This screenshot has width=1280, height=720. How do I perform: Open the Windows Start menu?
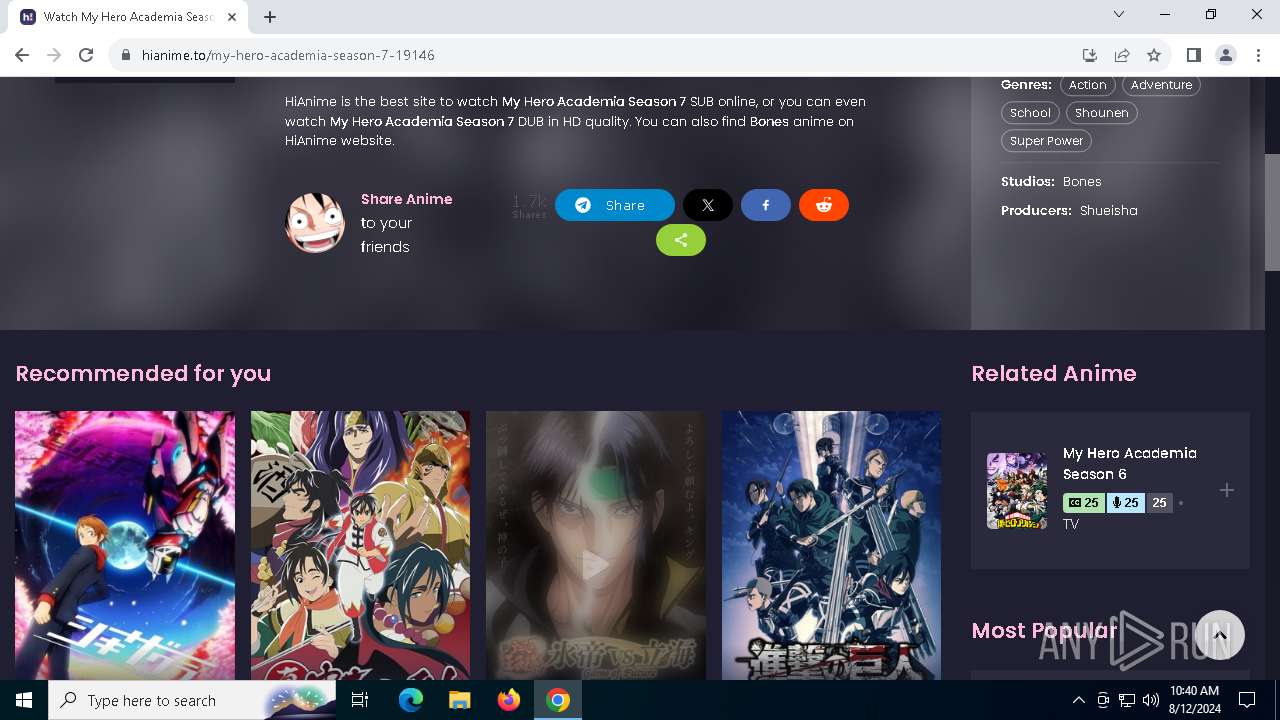point(24,700)
